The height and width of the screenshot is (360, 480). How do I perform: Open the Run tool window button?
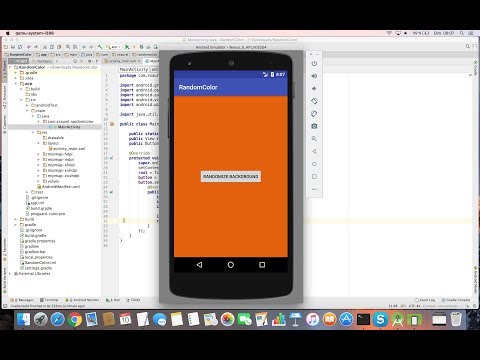click(113, 300)
